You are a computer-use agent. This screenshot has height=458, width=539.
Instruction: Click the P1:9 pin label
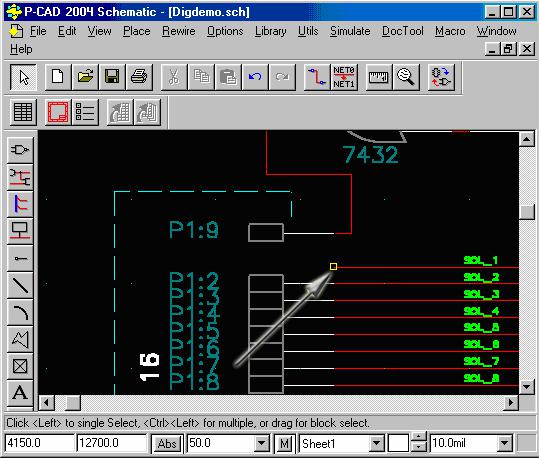(x=194, y=229)
